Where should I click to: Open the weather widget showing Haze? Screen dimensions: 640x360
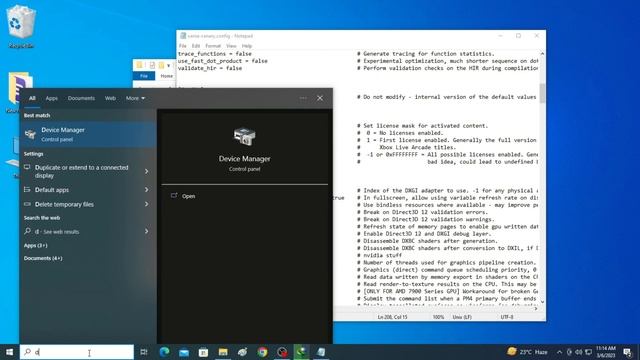point(527,352)
